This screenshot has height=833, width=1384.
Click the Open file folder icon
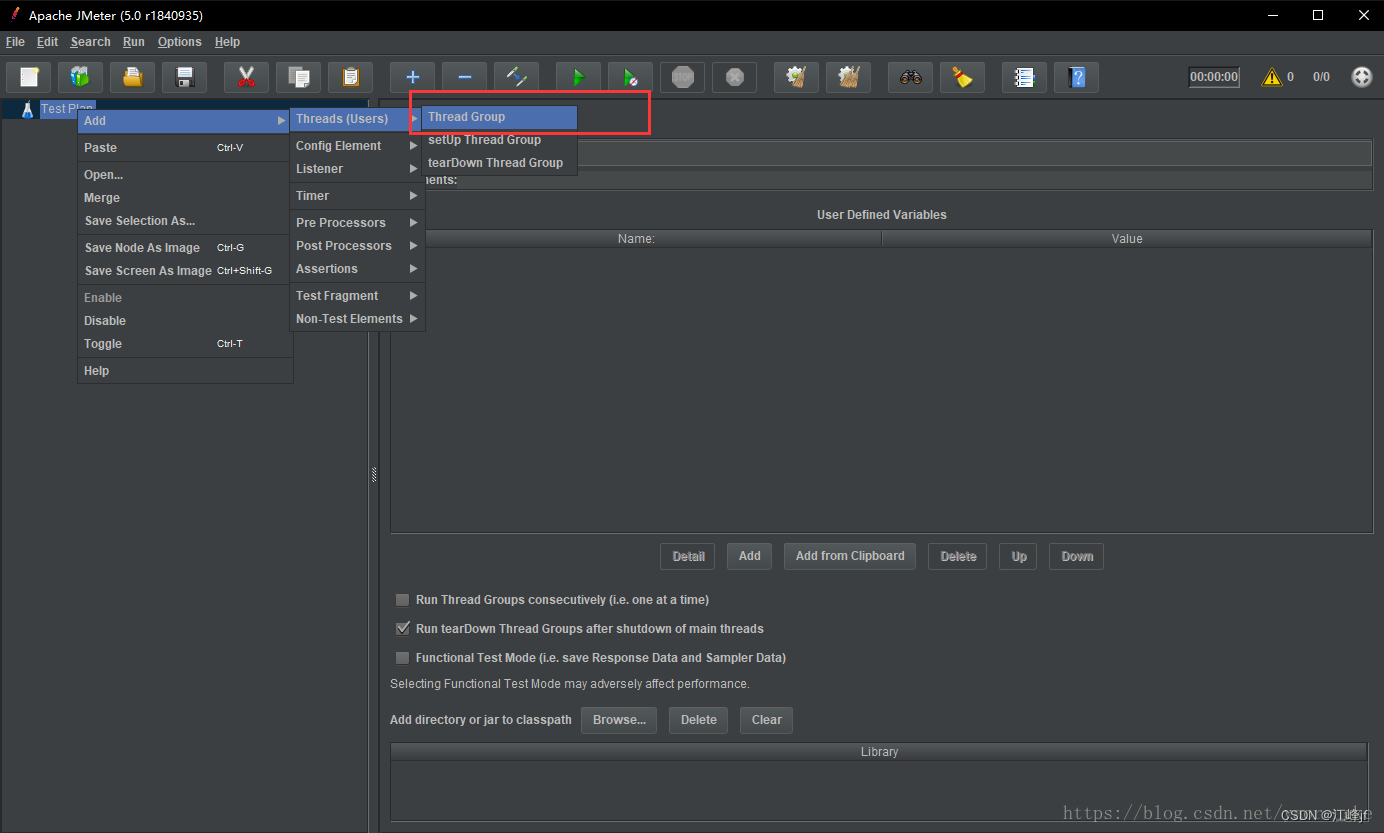[x=132, y=77]
